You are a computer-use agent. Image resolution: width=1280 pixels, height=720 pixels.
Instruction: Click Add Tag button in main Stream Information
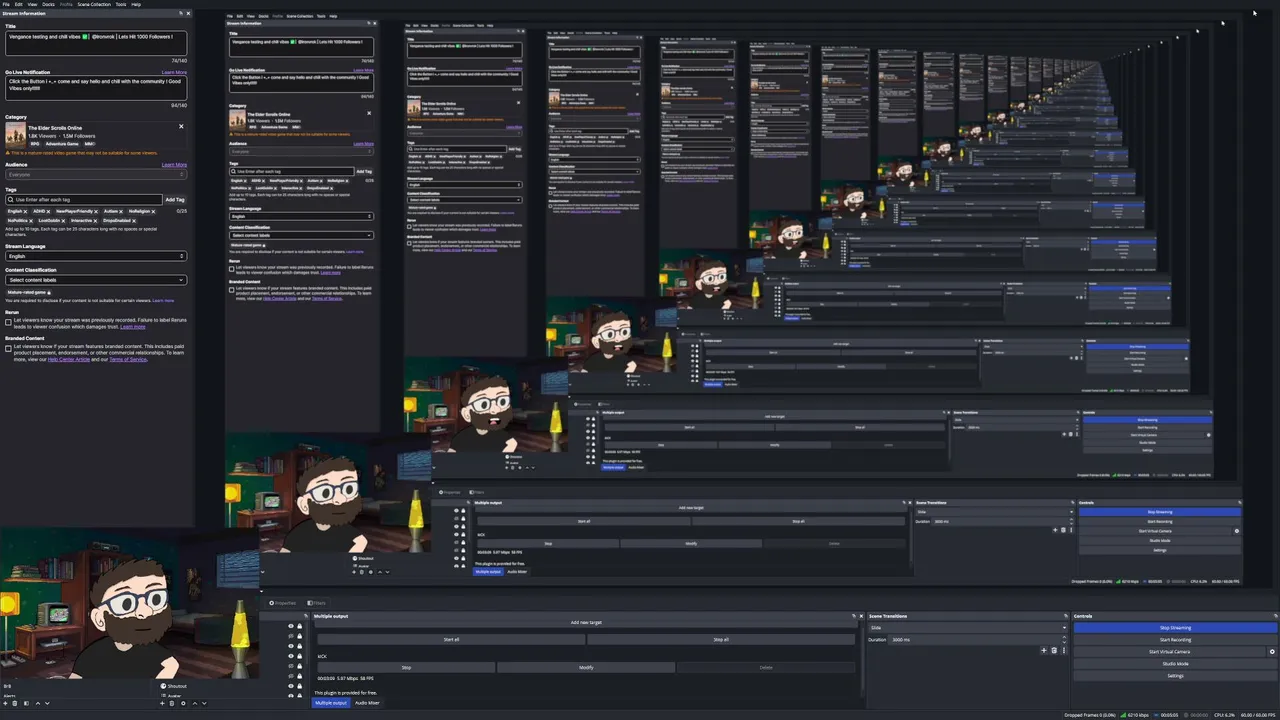[x=175, y=200]
